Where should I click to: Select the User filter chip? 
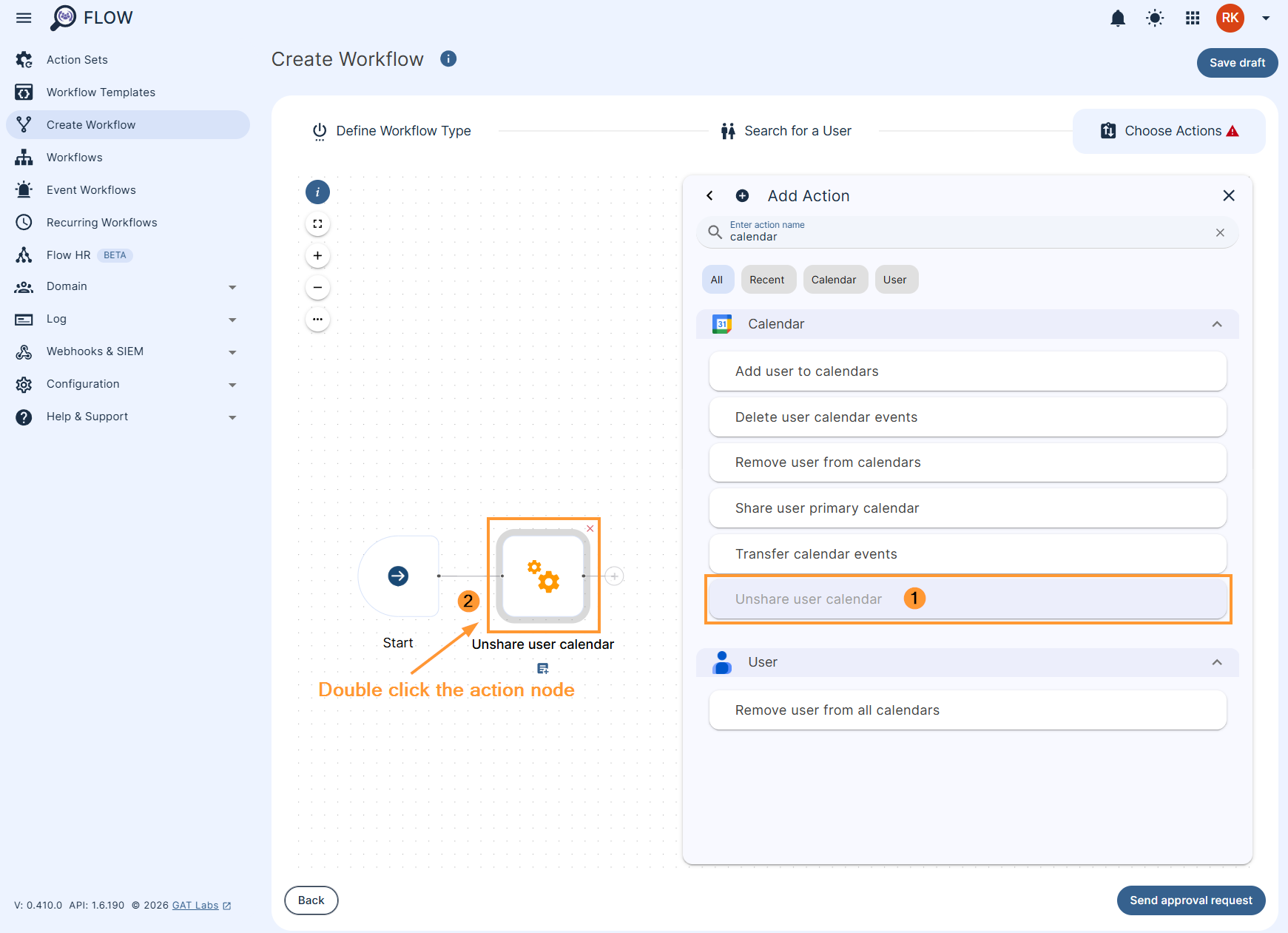click(896, 279)
